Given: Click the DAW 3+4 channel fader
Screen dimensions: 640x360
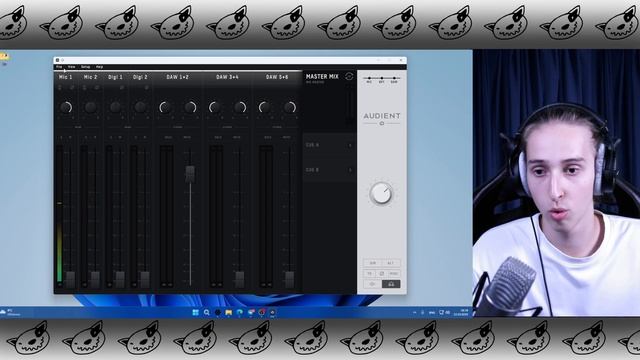Looking at the screenshot, I should (240, 279).
